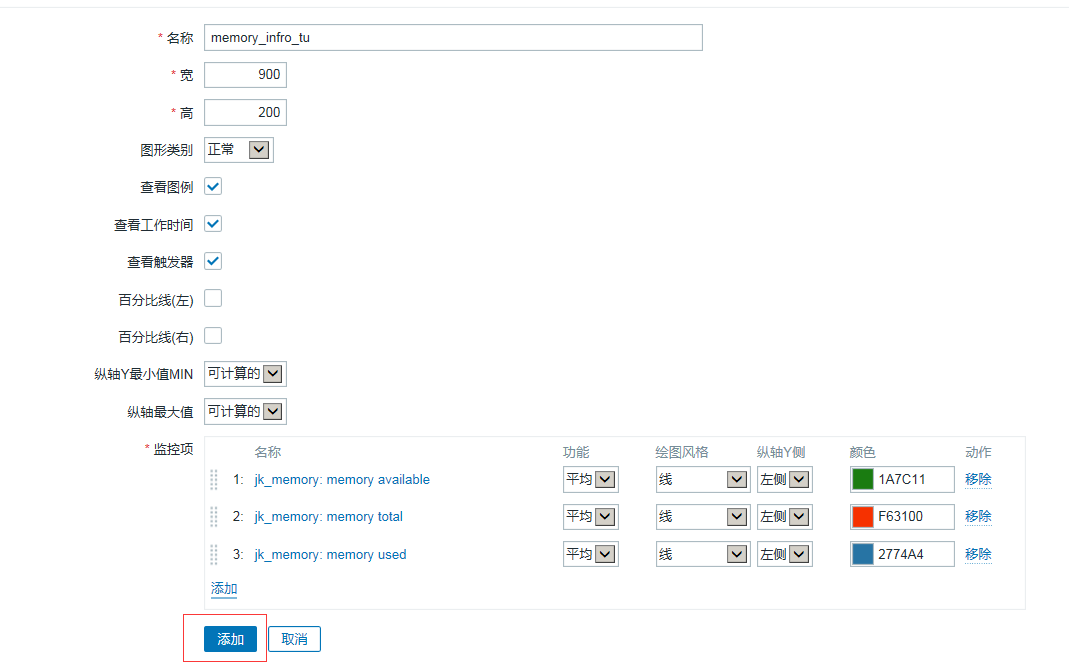Click the blue 2774A4 color swatch
This screenshot has width=1069, height=665.
862,555
